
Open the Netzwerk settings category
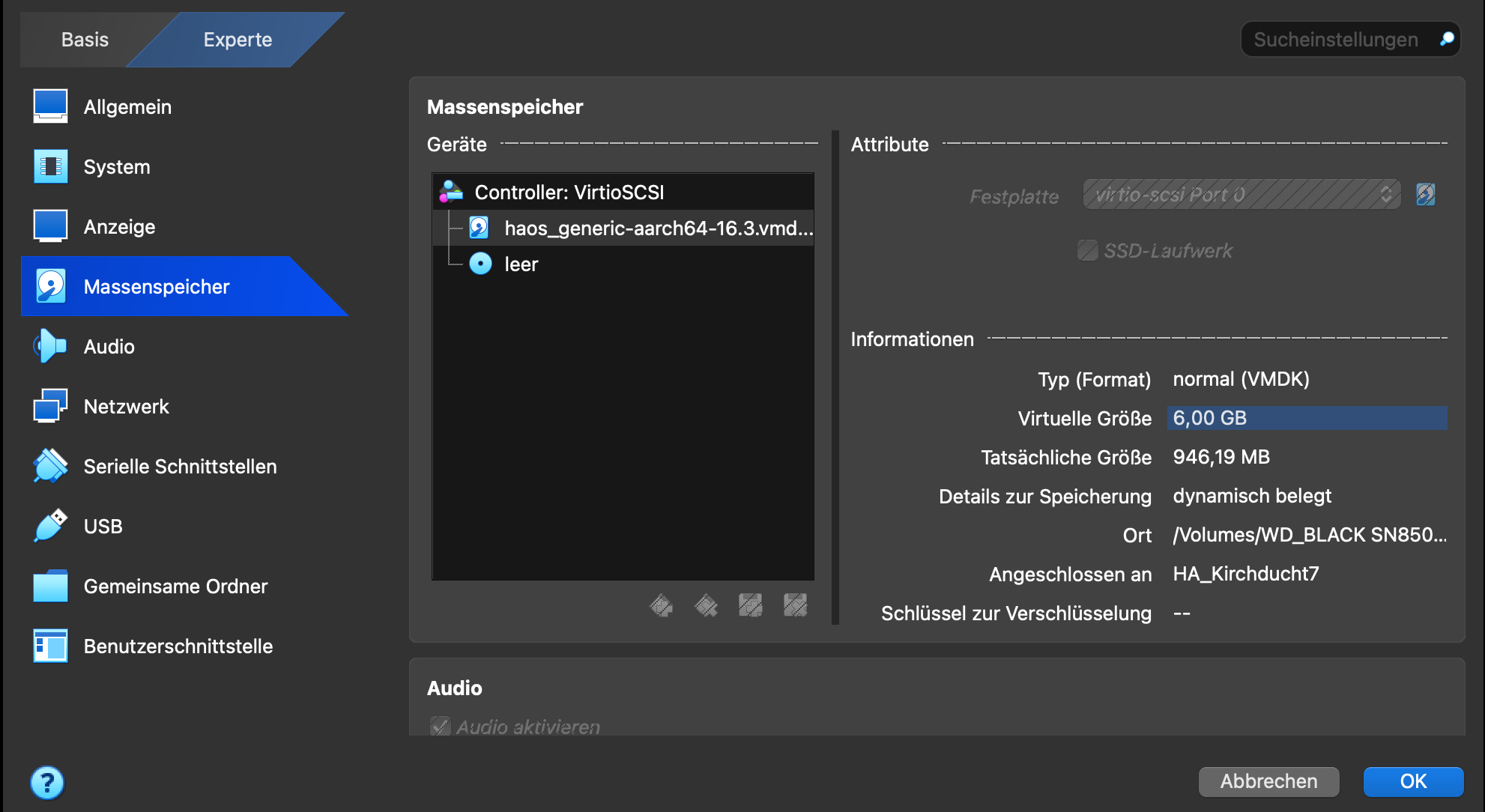(126, 407)
